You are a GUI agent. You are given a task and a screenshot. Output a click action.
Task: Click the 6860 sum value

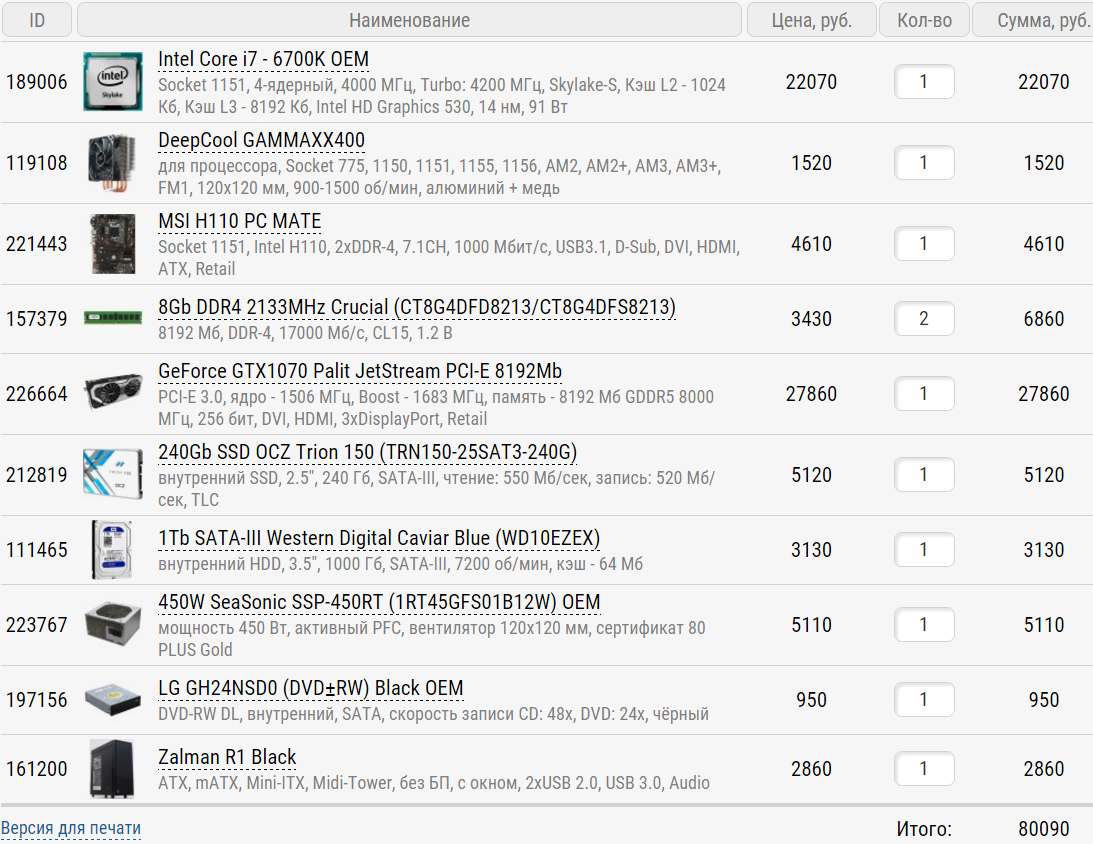pyautogui.click(x=1044, y=319)
